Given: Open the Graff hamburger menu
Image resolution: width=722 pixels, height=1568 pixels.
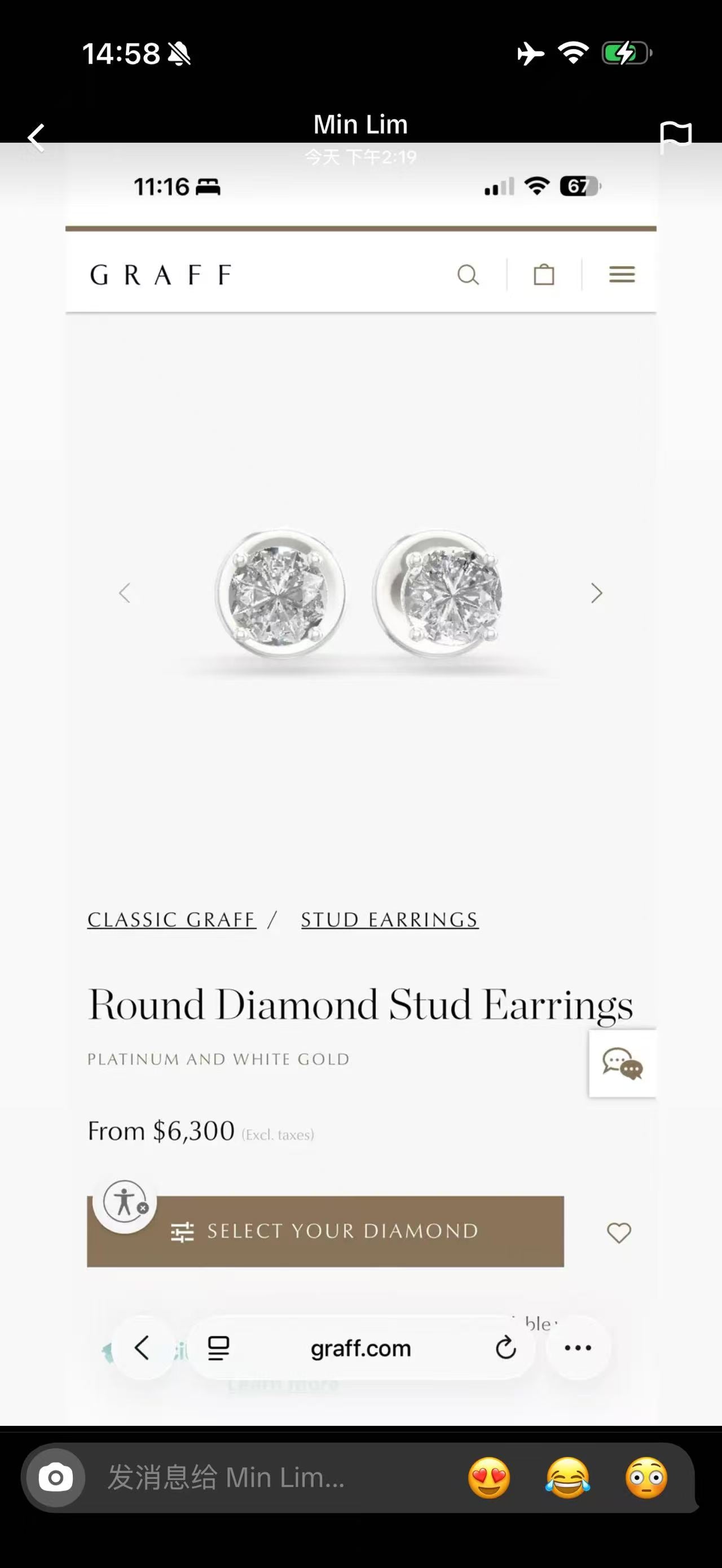Looking at the screenshot, I should pyautogui.click(x=622, y=275).
